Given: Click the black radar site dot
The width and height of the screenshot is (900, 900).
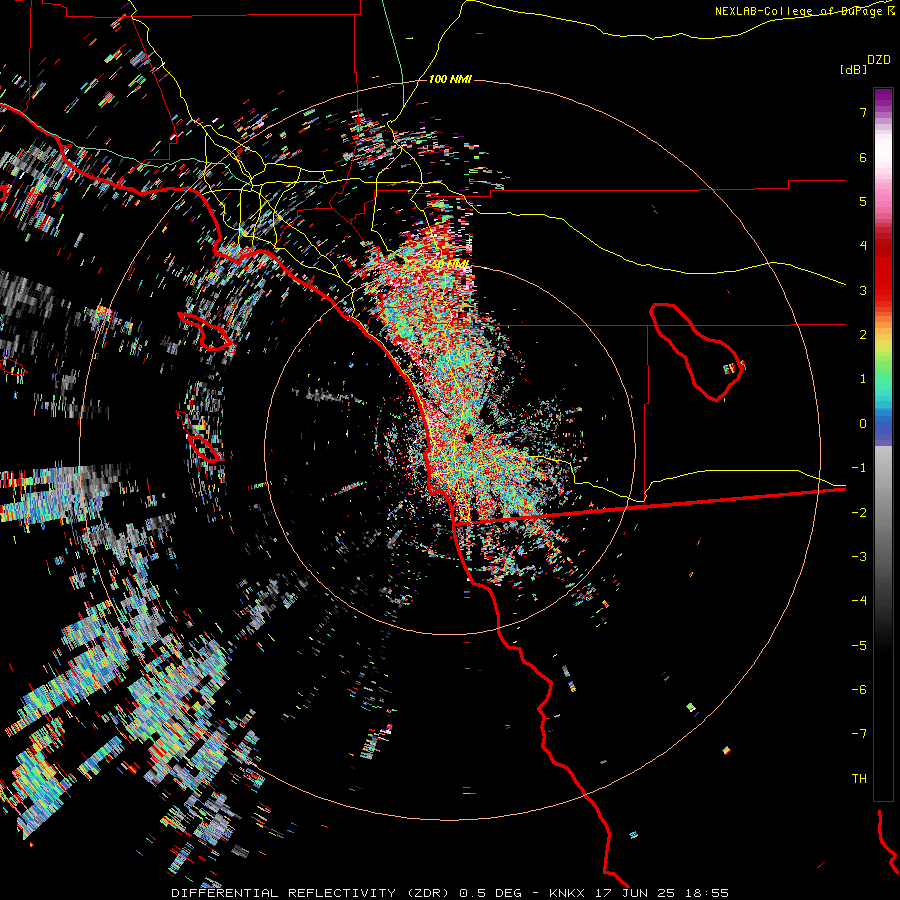Looking at the screenshot, I should pyautogui.click(x=468, y=439).
